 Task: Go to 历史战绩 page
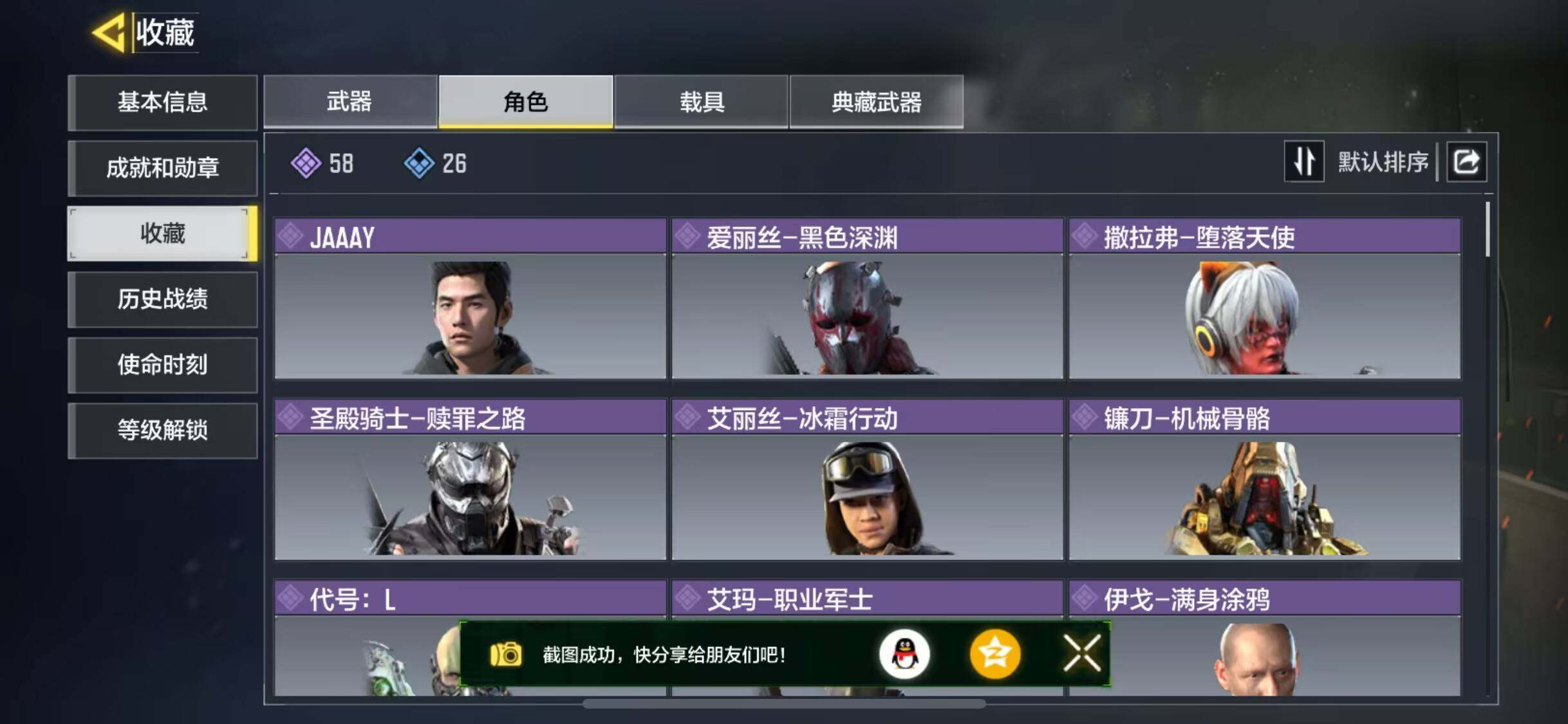pos(163,299)
